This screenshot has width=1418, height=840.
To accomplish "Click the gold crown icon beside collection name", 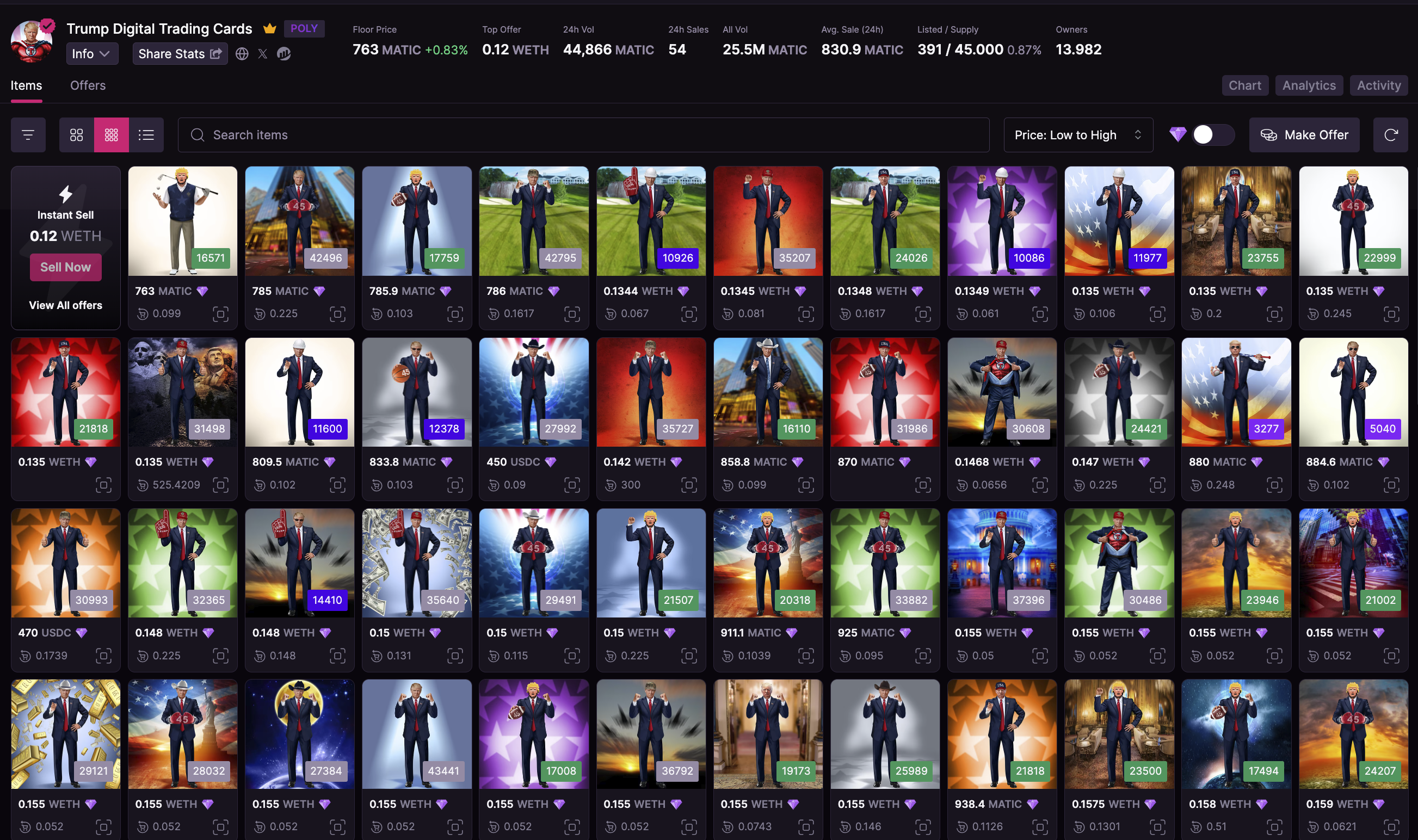I will pyautogui.click(x=269, y=28).
